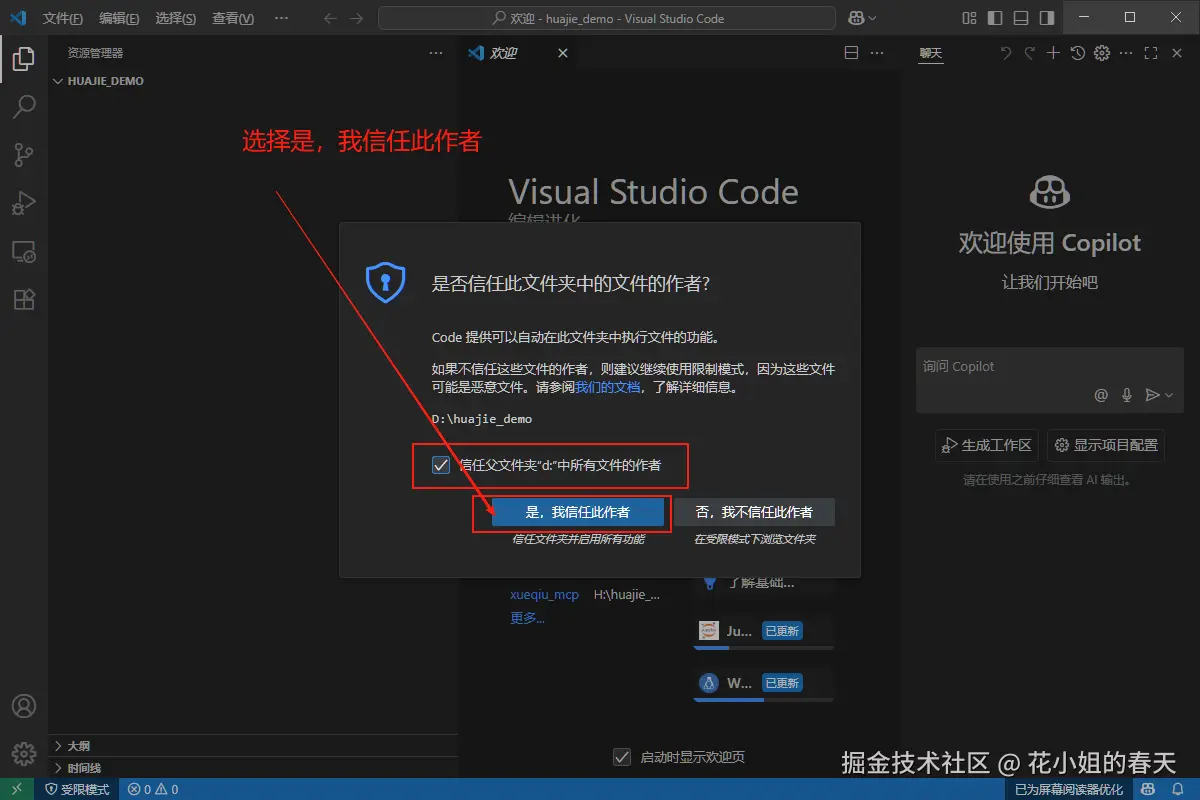1200x800 pixels.
Task: Open the Manage gear at activity bar bottom
Action: [24, 753]
